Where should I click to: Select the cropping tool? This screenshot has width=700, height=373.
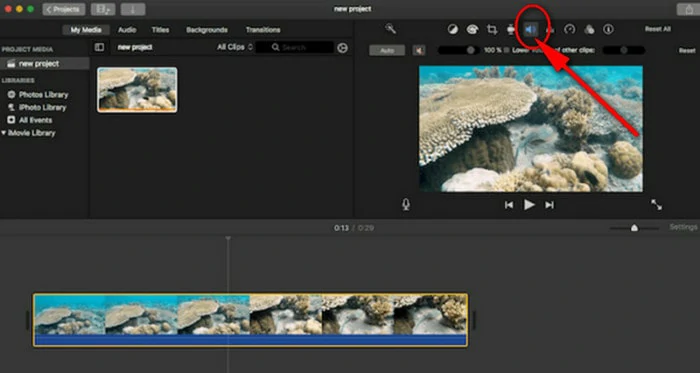click(x=492, y=29)
